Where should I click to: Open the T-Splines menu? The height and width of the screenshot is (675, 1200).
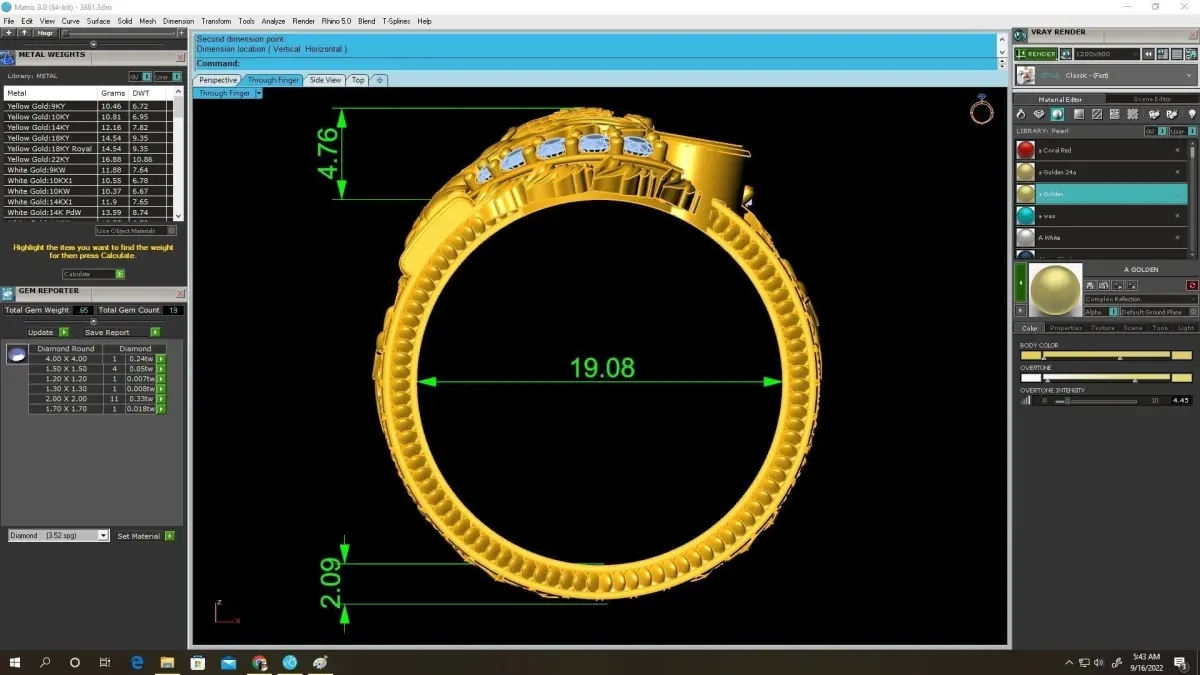click(x=397, y=21)
